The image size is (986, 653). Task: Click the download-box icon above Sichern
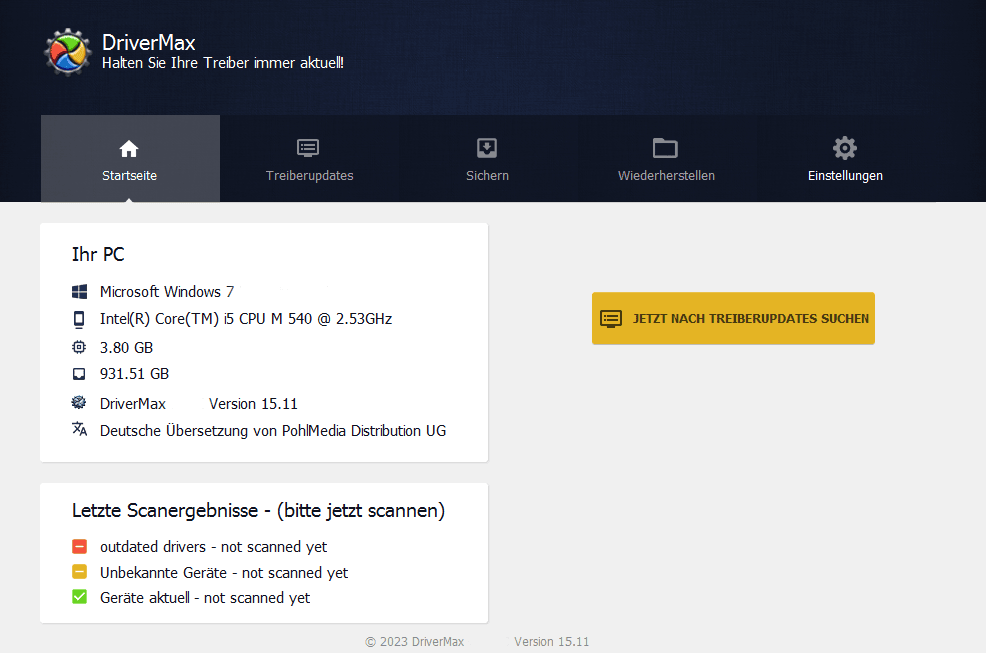[487, 148]
